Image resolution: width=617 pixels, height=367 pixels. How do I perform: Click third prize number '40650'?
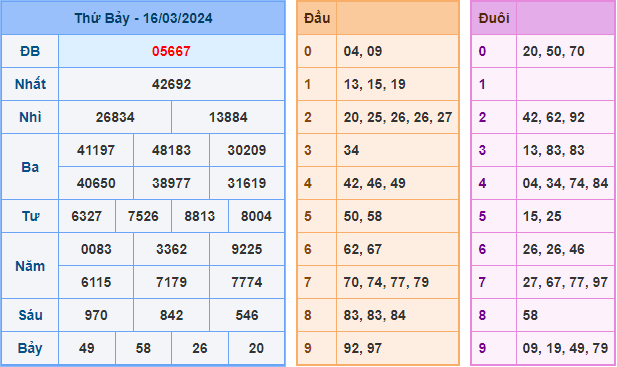(96, 183)
